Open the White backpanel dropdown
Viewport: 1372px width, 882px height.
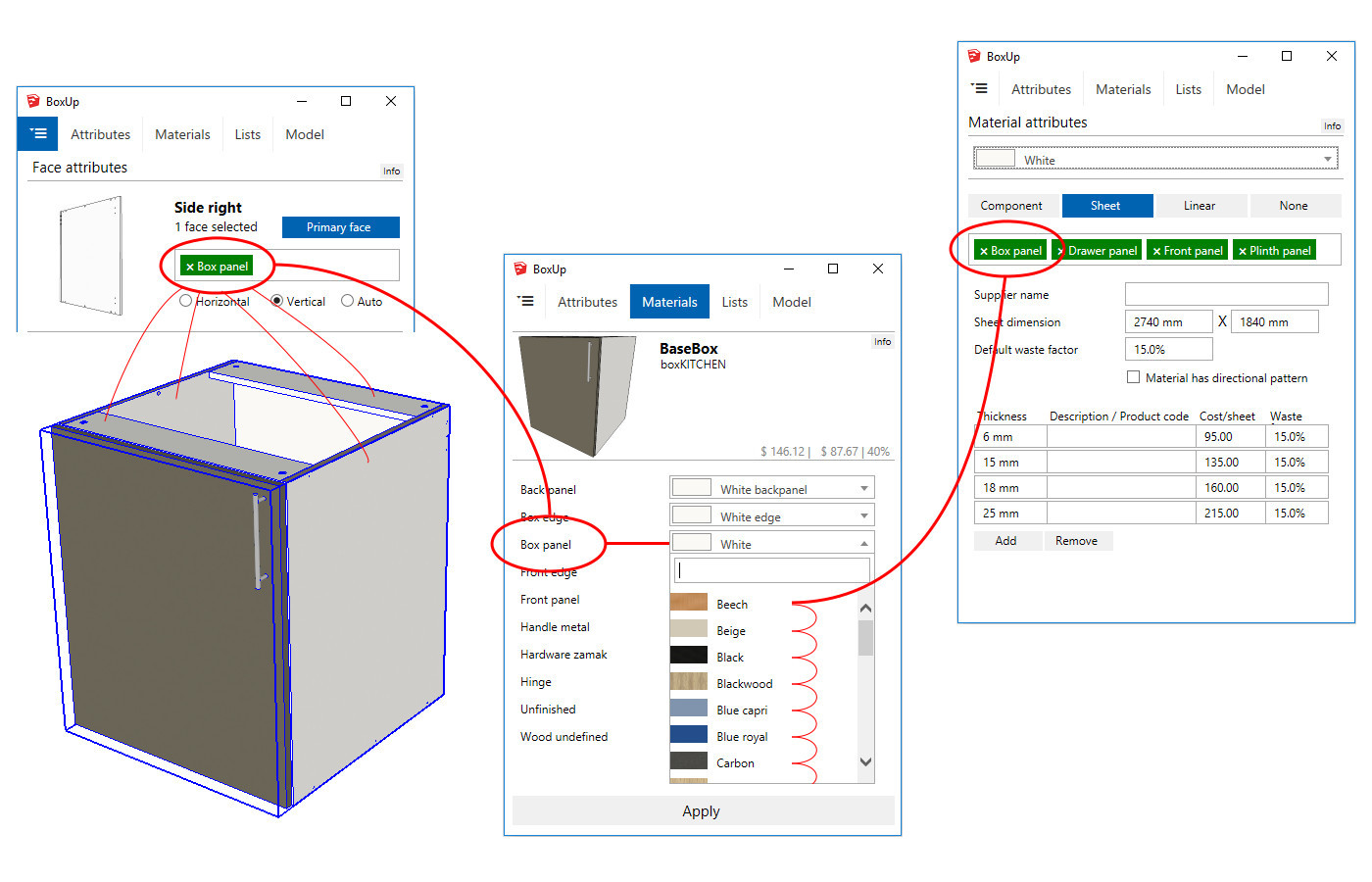pyautogui.click(x=863, y=487)
